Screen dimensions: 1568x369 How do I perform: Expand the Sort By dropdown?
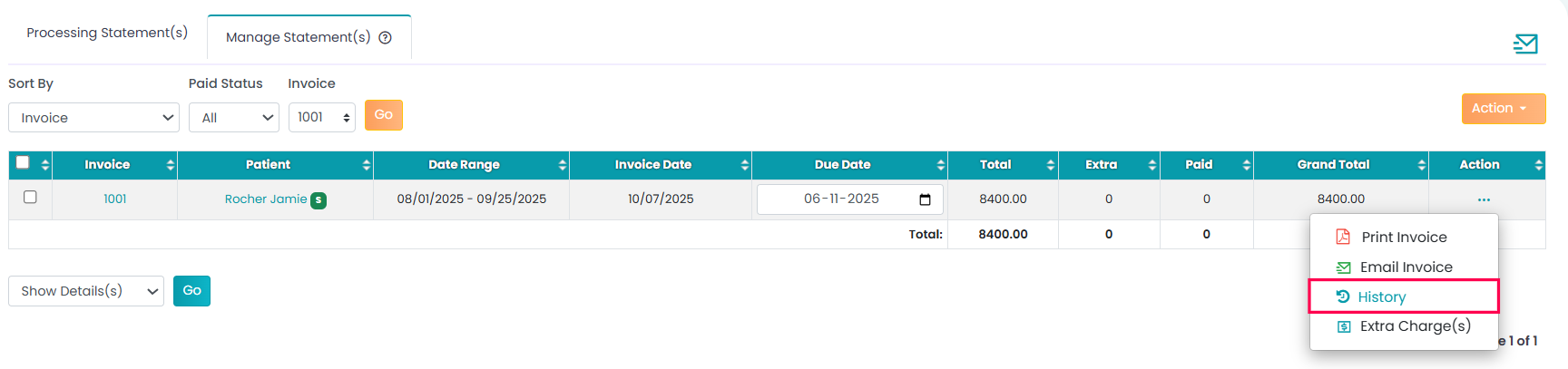(93, 118)
